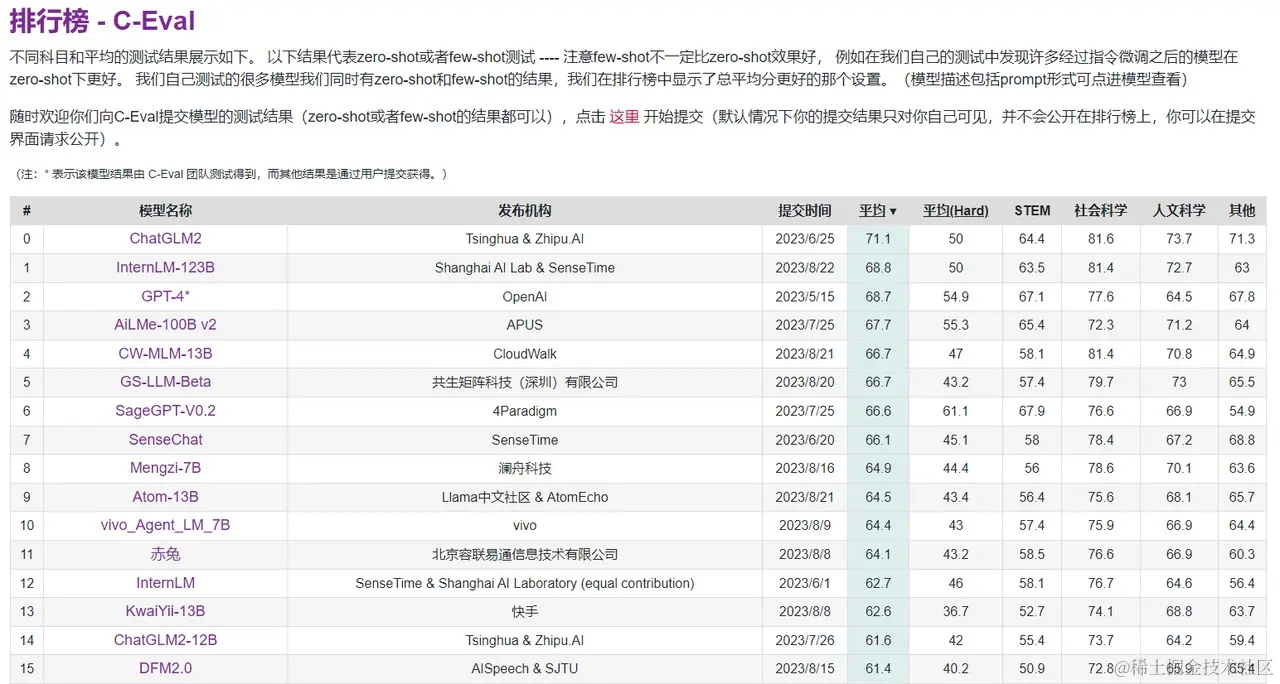The image size is (1280, 684).
Task: Click the 71.3 other score cell
Action: coord(1242,239)
